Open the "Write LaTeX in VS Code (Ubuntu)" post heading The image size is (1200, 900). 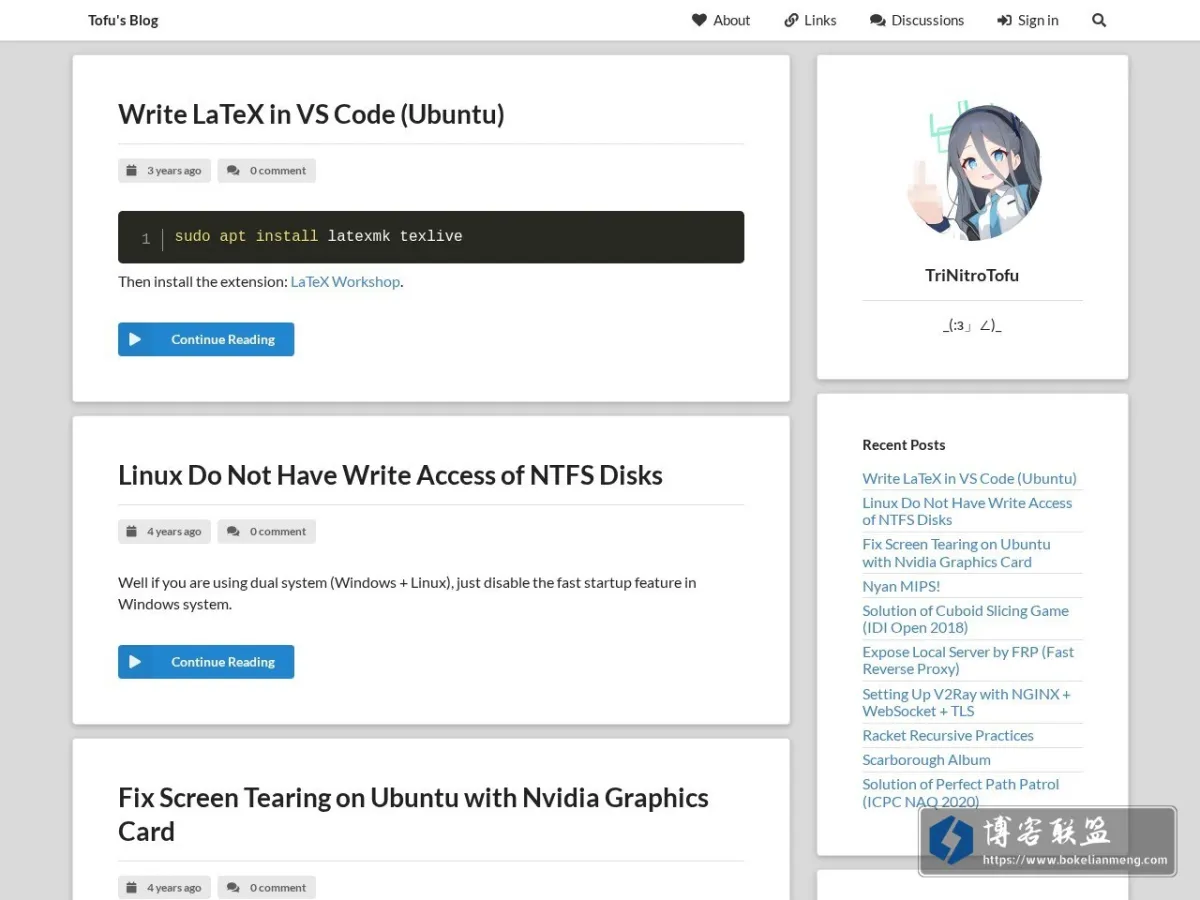tap(311, 115)
